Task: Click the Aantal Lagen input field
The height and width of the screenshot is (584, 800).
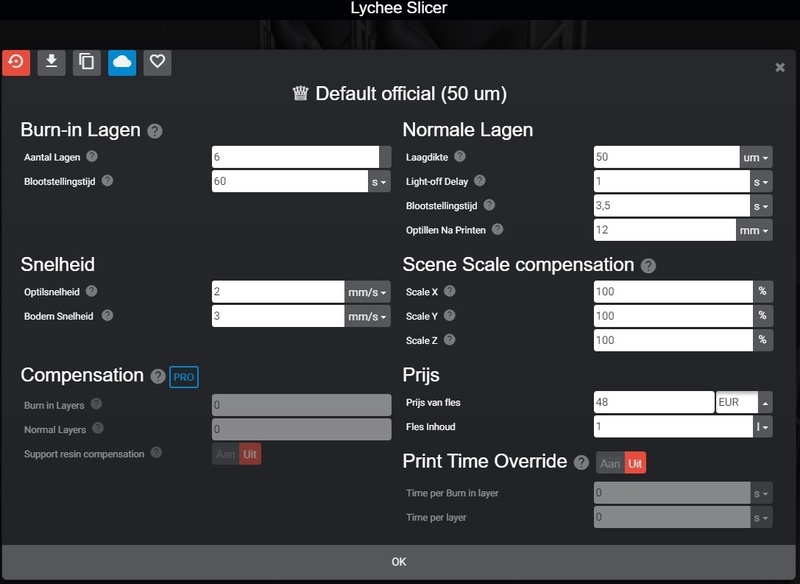Action: (295, 157)
